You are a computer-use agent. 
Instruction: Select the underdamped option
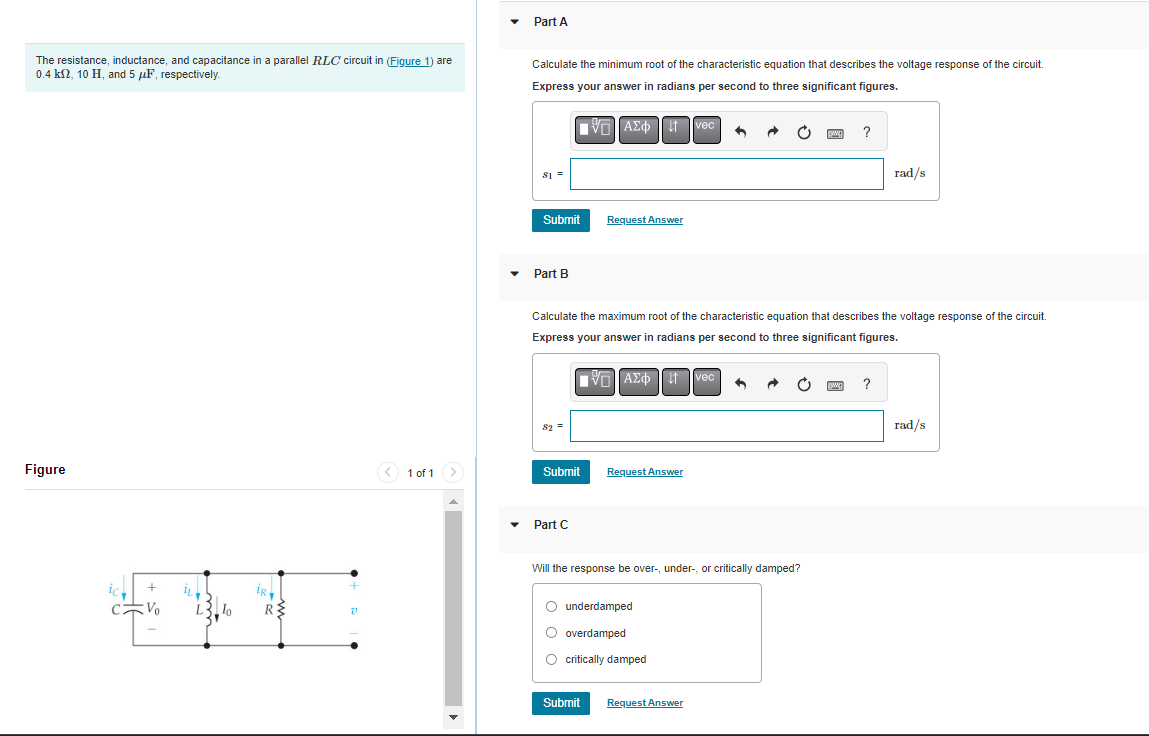[x=551, y=605]
